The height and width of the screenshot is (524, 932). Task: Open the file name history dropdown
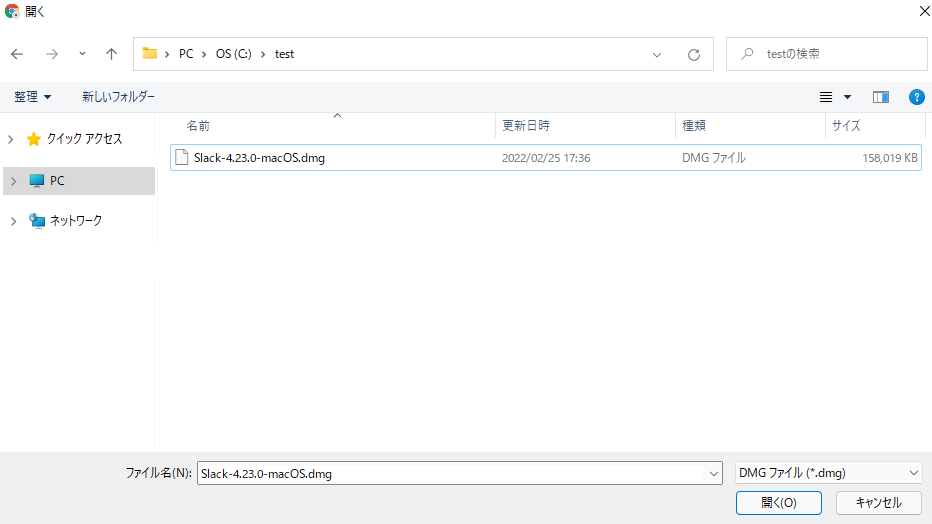[714, 474]
